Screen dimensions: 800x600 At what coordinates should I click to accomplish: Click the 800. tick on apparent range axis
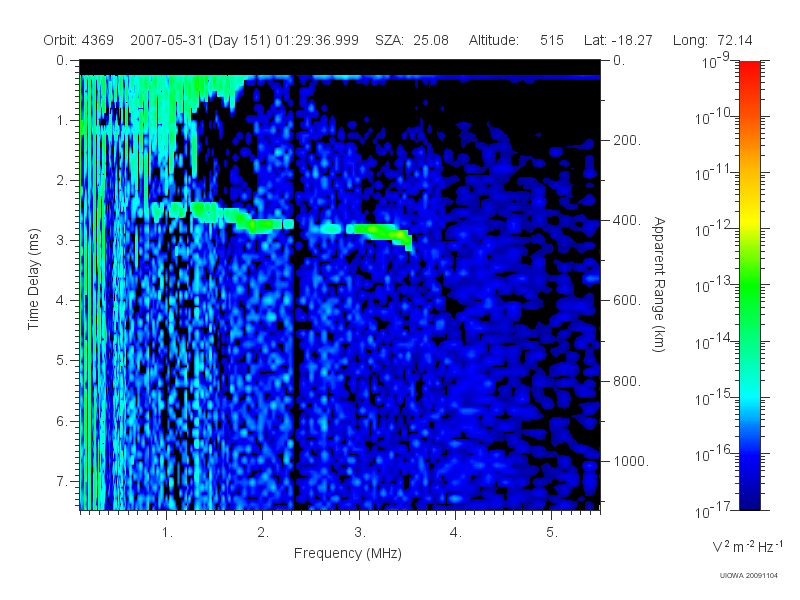[626, 381]
